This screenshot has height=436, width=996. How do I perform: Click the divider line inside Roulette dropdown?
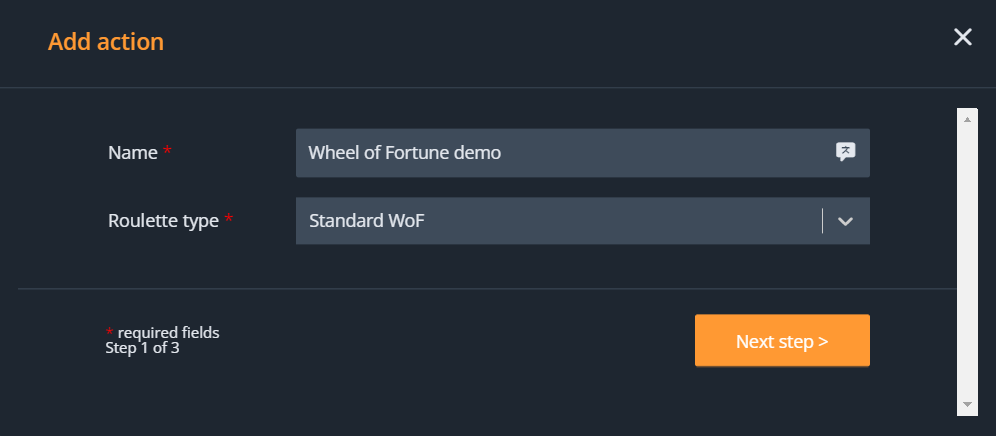[822, 221]
